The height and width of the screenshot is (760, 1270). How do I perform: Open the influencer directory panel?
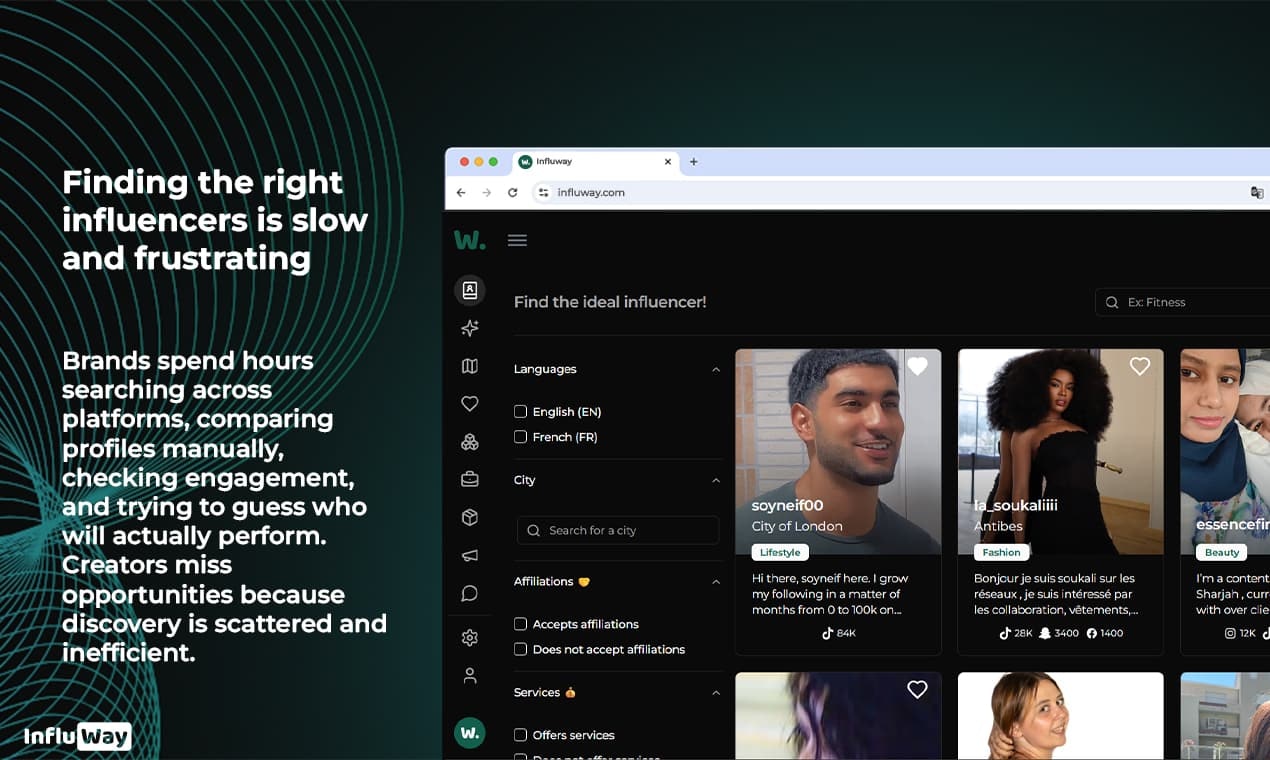[x=470, y=290]
